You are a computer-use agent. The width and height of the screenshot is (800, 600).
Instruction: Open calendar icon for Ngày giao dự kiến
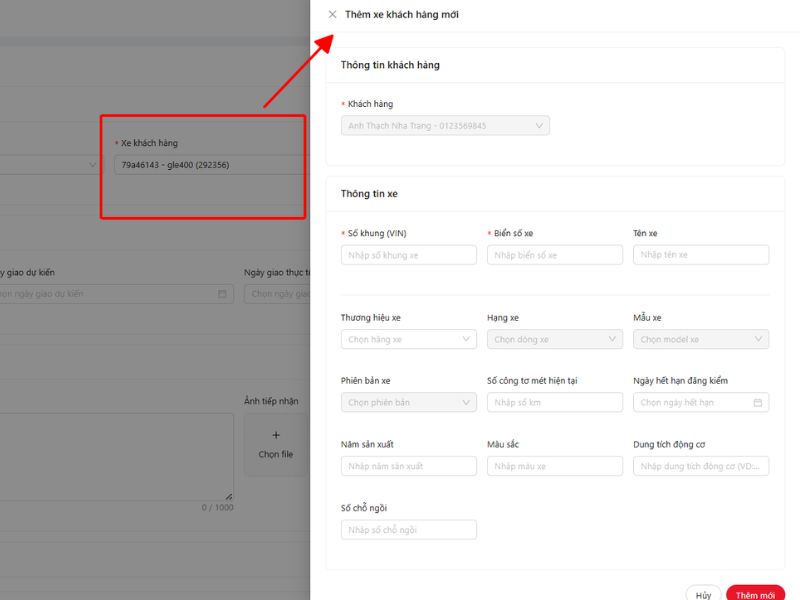coord(222,294)
